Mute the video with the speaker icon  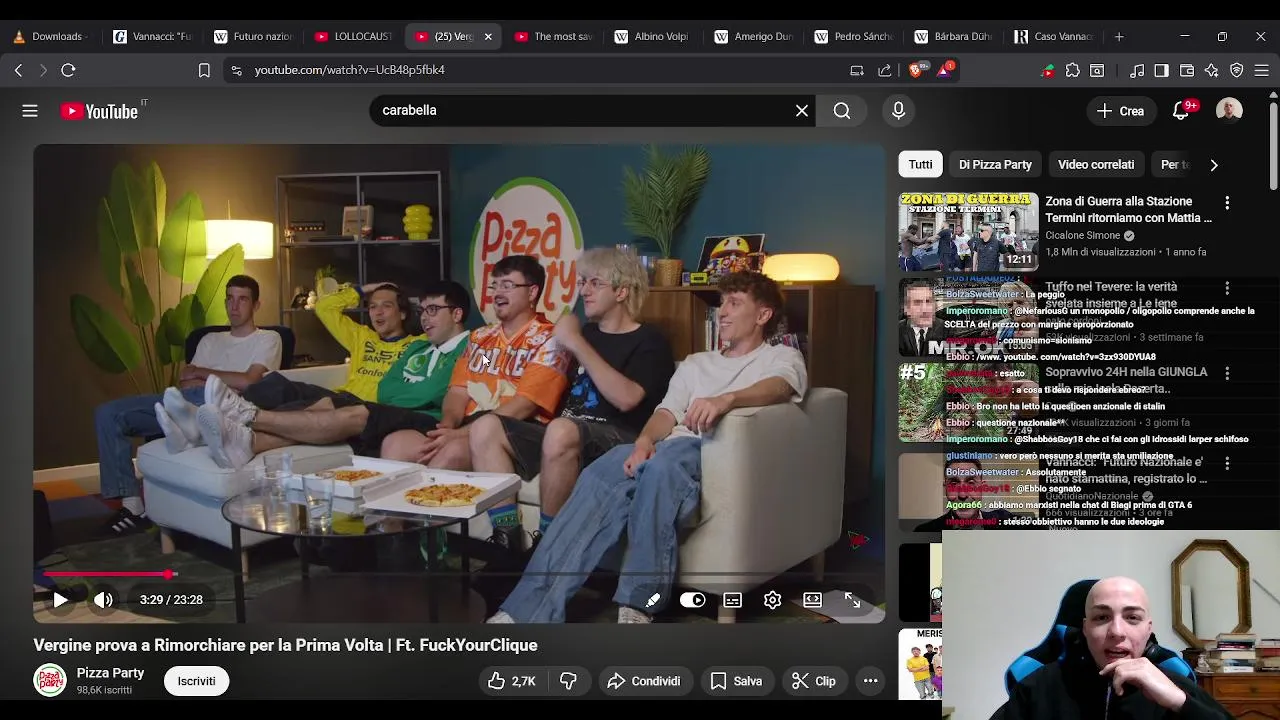(x=103, y=600)
